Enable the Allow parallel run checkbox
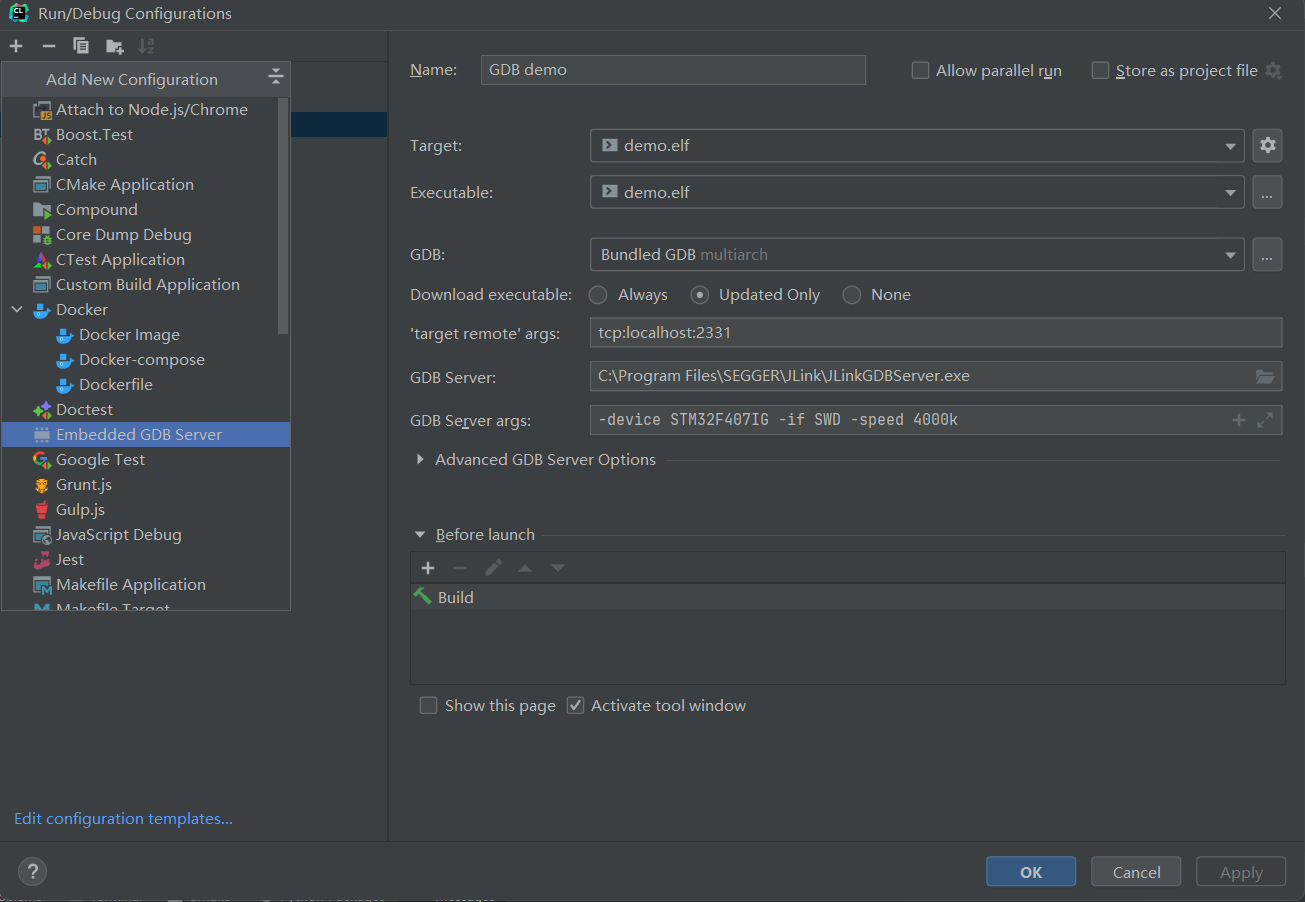The width and height of the screenshot is (1305, 902). pos(919,70)
